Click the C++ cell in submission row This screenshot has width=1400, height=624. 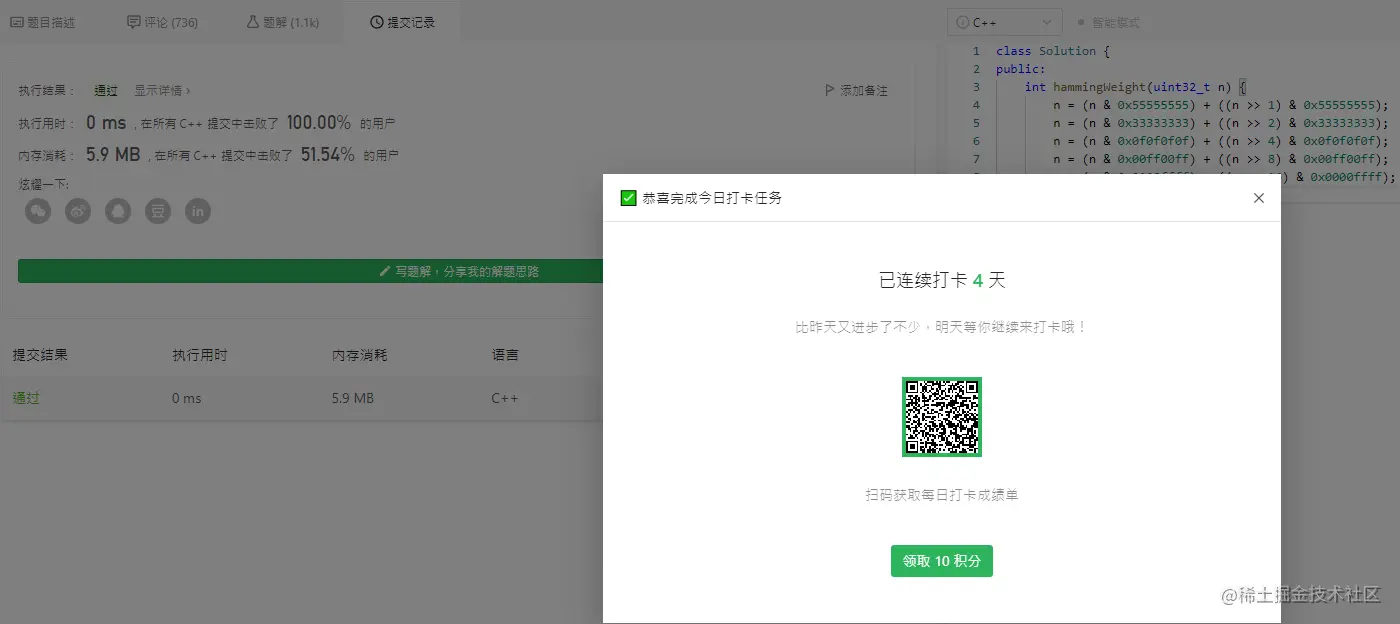pyautogui.click(x=505, y=398)
